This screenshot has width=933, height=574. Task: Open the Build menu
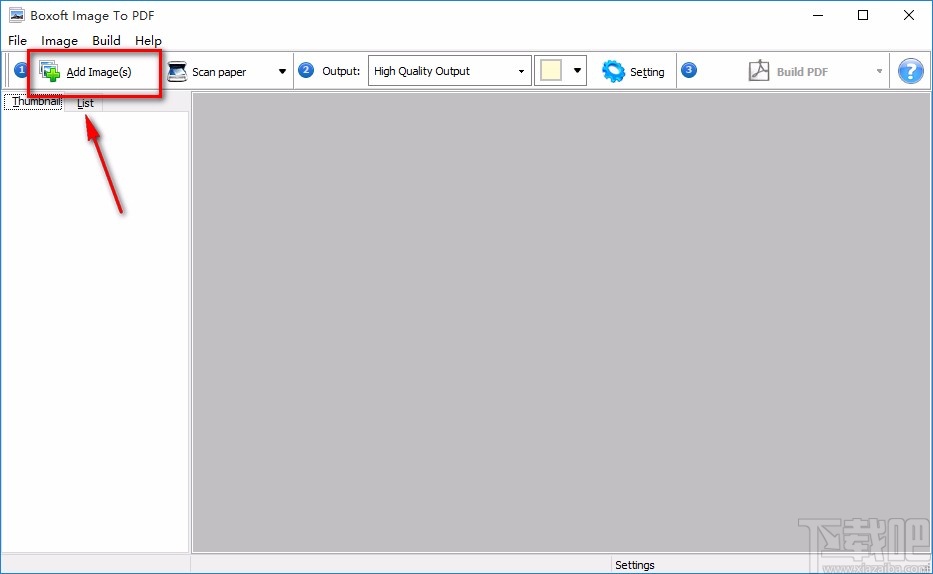(107, 40)
